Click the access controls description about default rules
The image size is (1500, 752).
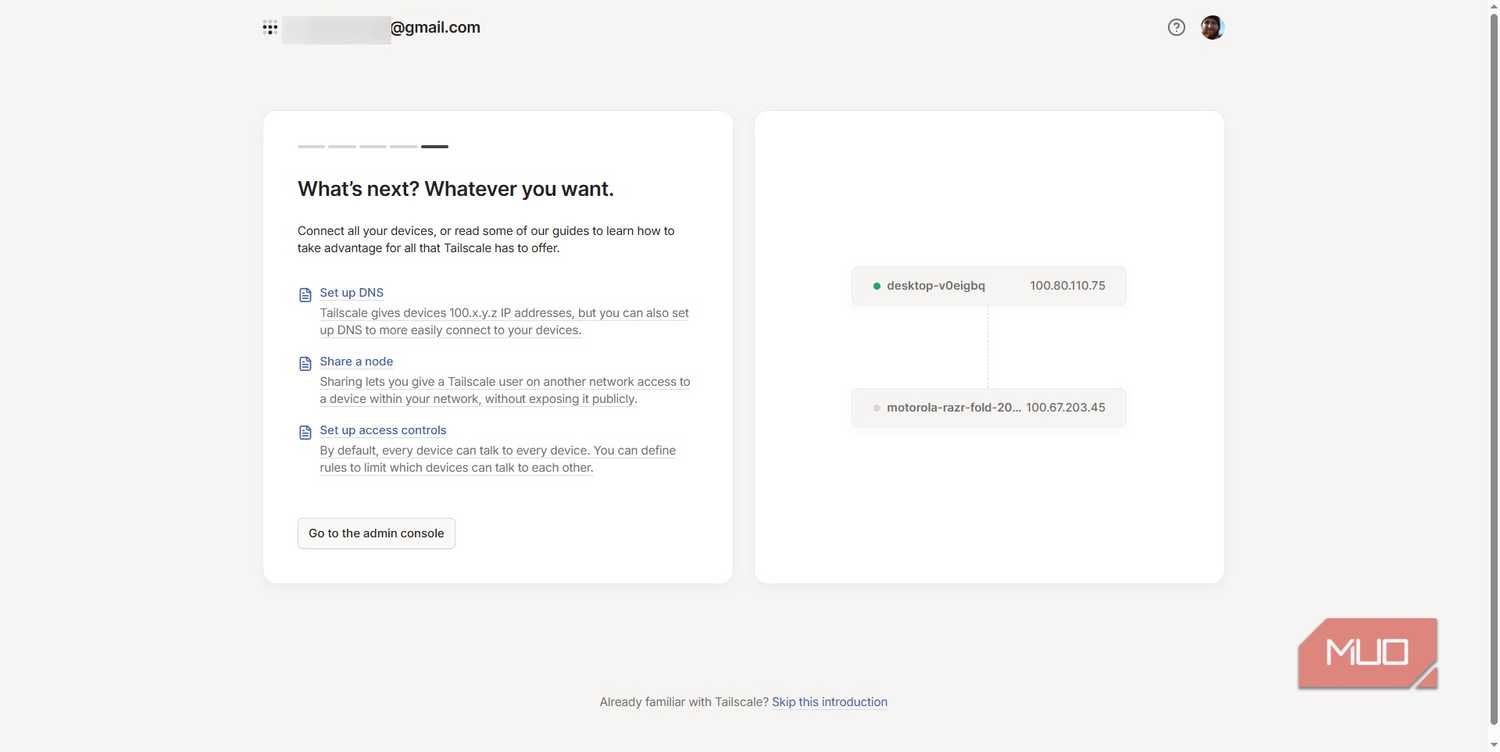[x=498, y=459]
